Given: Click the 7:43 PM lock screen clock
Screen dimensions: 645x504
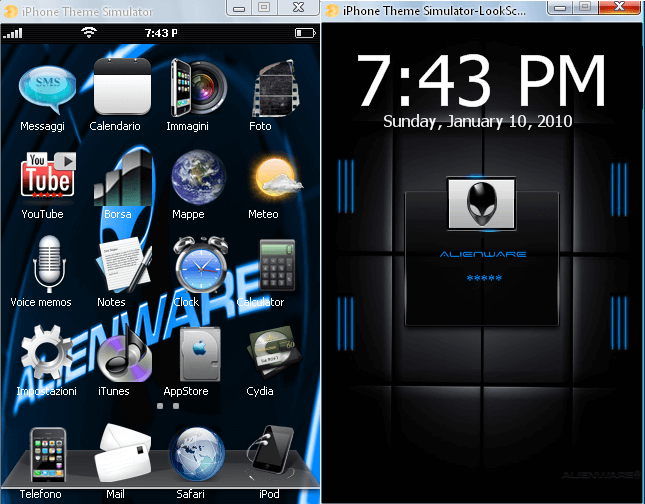Looking at the screenshot, I should [482, 81].
